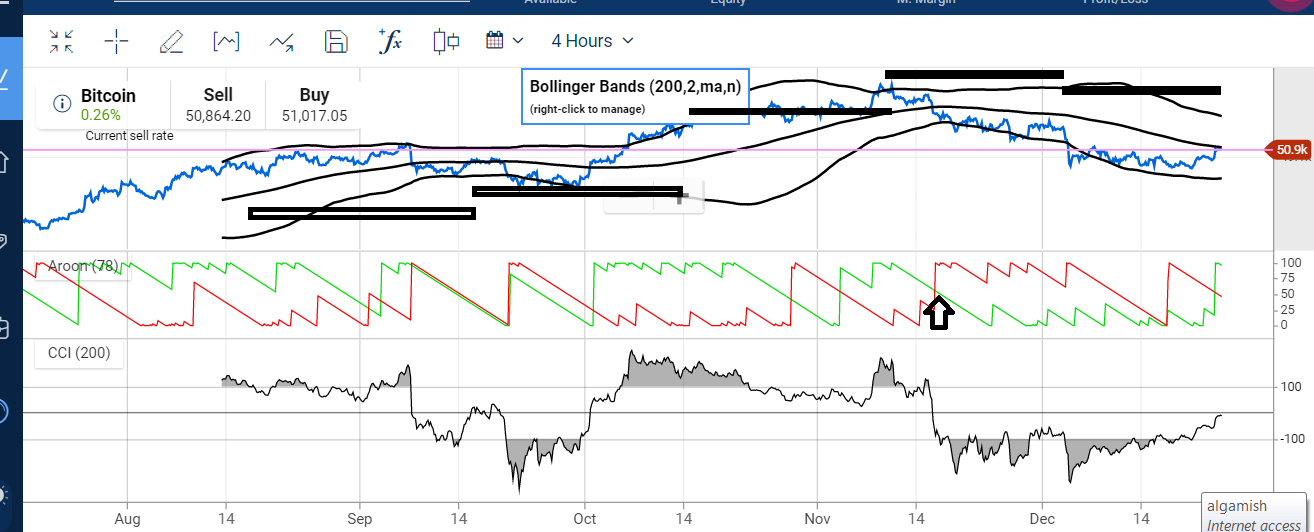Click the trend line arrow icon

[281, 41]
